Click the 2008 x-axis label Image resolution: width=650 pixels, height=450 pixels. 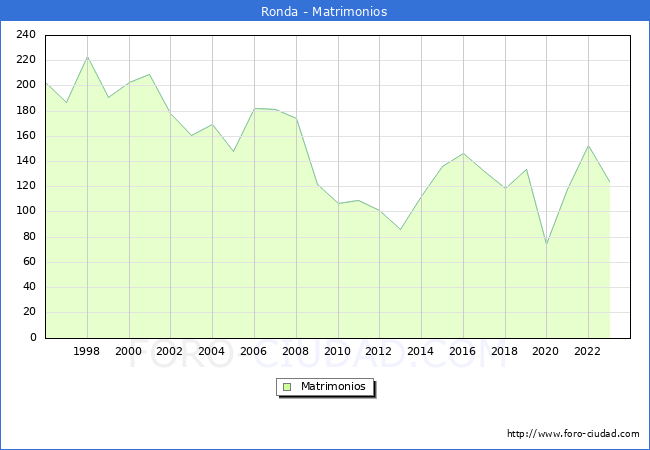pyautogui.click(x=295, y=351)
